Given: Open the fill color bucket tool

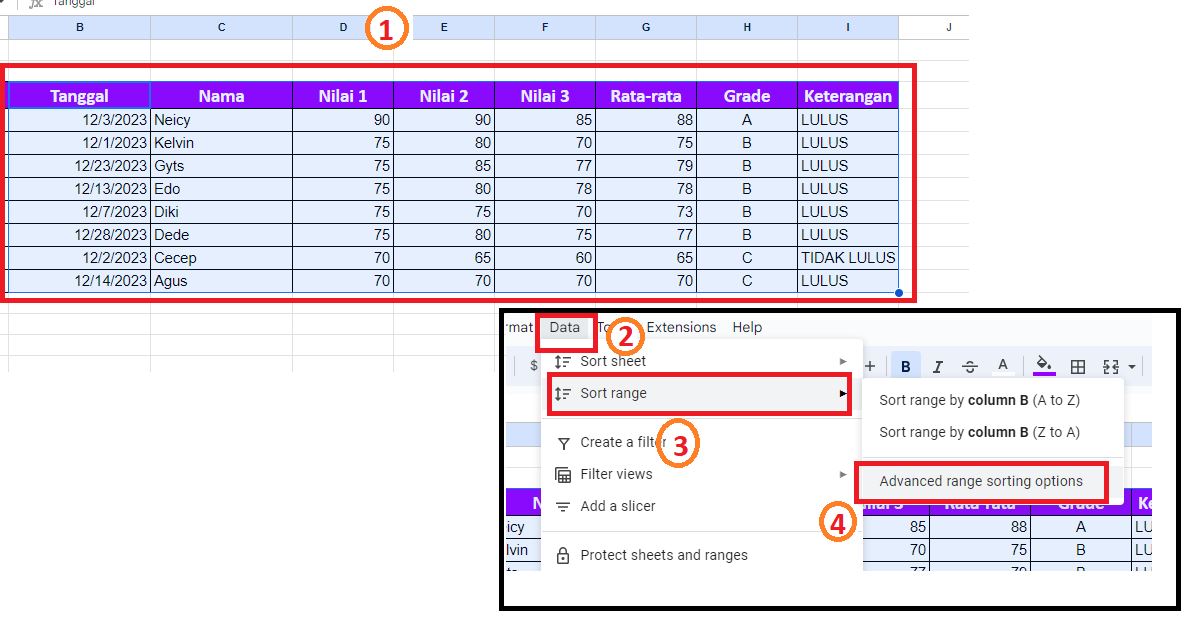Looking at the screenshot, I should pyautogui.click(x=1044, y=365).
